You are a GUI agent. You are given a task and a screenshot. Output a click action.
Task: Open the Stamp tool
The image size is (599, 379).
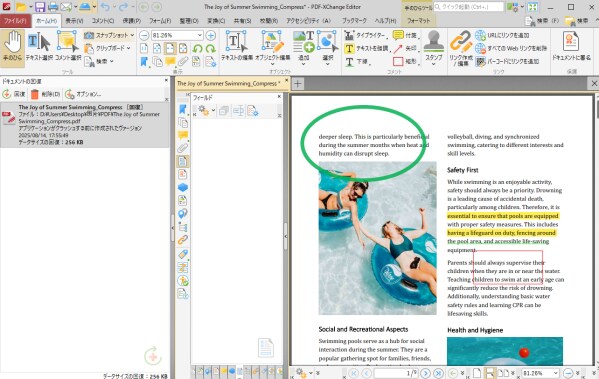tap(434, 47)
